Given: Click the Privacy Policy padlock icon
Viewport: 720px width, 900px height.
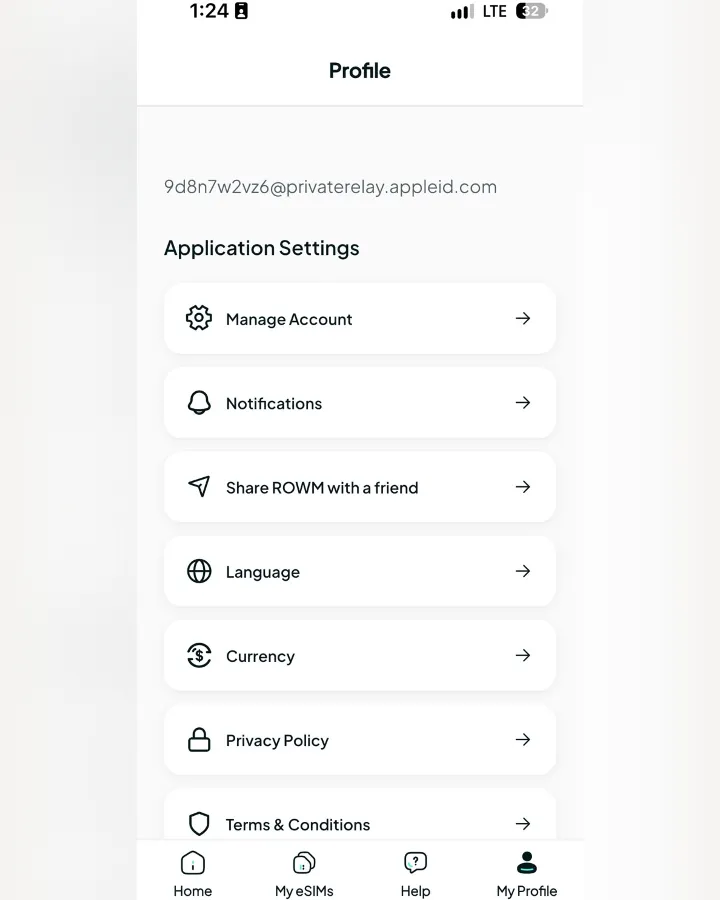Looking at the screenshot, I should 199,739.
